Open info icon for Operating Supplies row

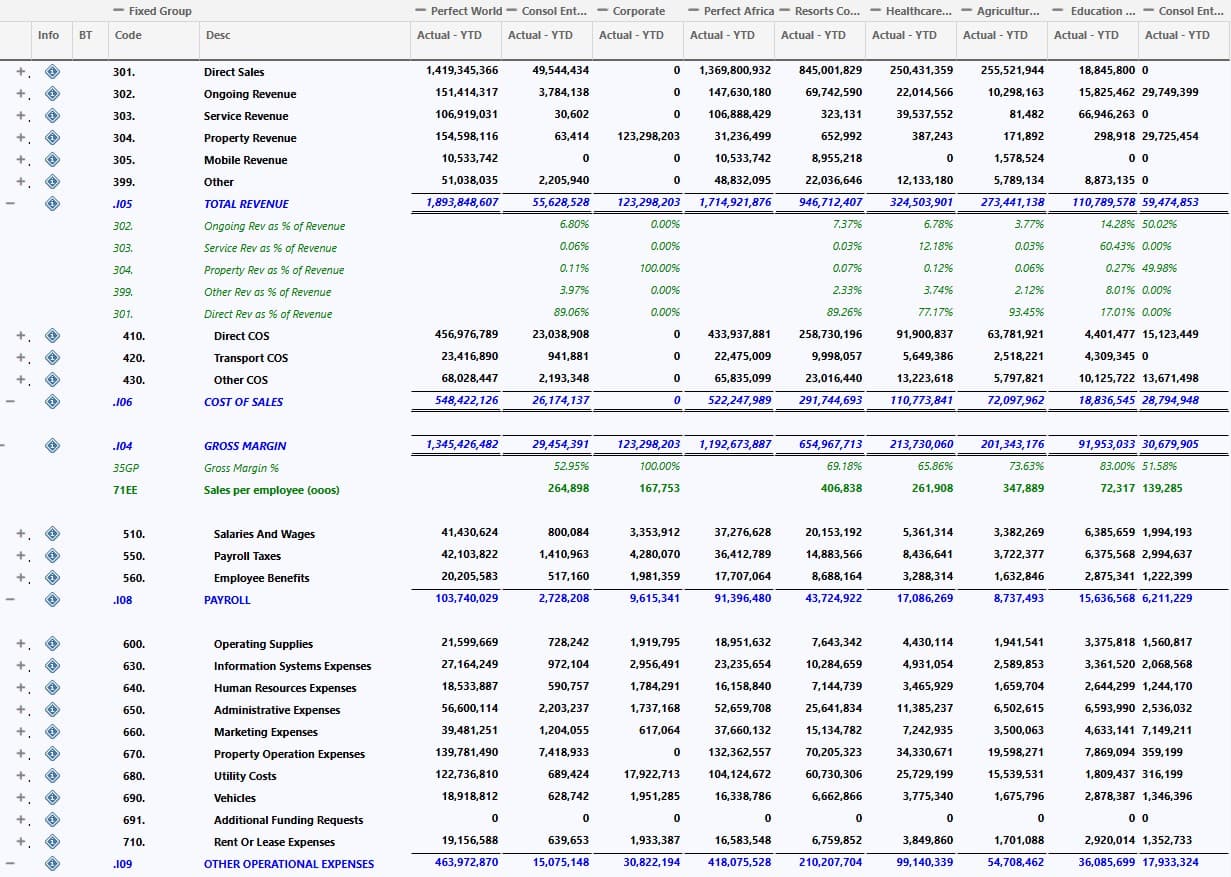pyautogui.click(x=53, y=644)
